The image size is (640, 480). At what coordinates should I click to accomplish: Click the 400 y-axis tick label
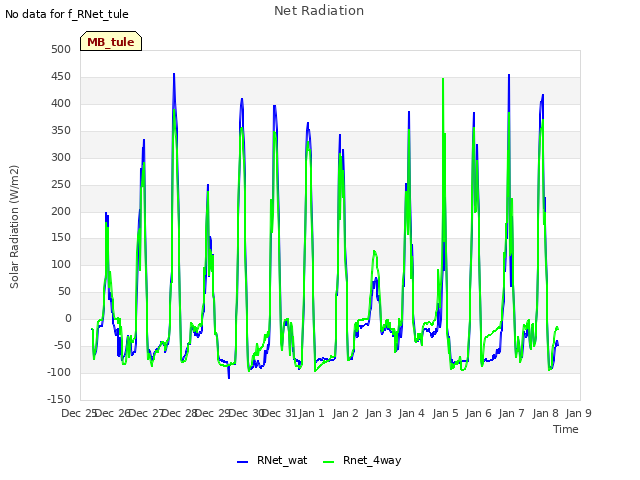[61, 103]
